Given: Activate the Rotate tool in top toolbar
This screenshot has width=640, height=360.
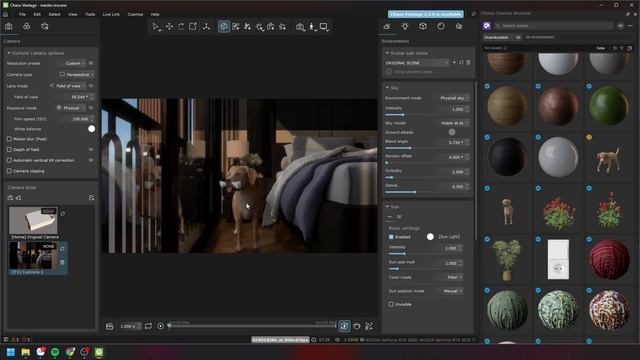Looking at the screenshot, I should 181,27.
